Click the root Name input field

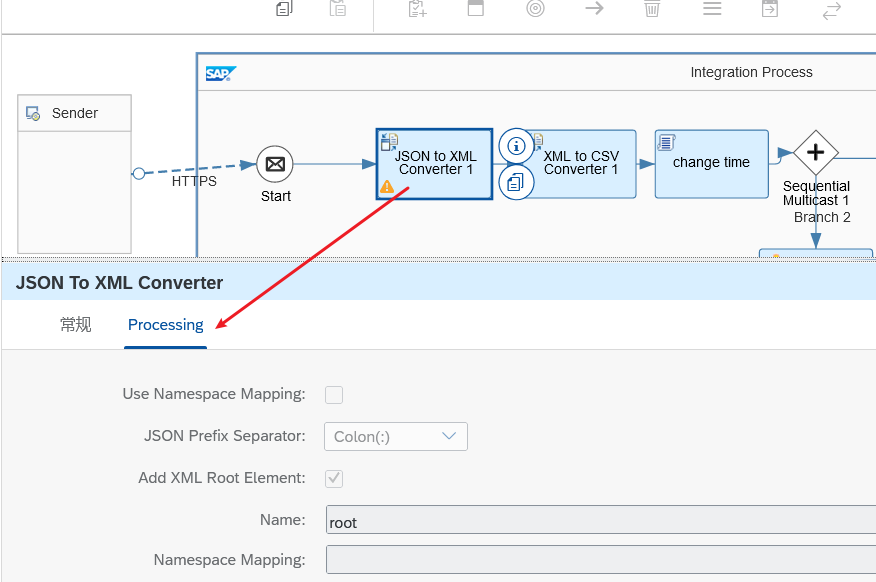(x=600, y=521)
